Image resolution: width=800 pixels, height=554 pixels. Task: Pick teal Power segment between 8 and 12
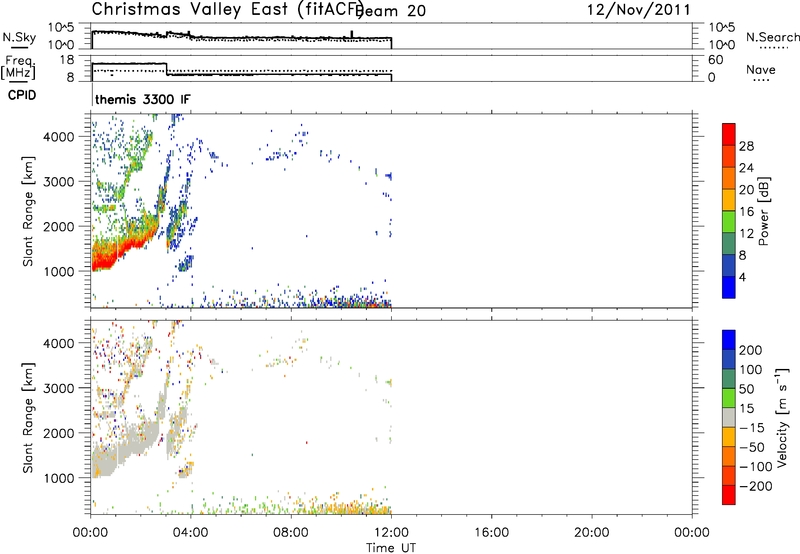click(x=729, y=244)
